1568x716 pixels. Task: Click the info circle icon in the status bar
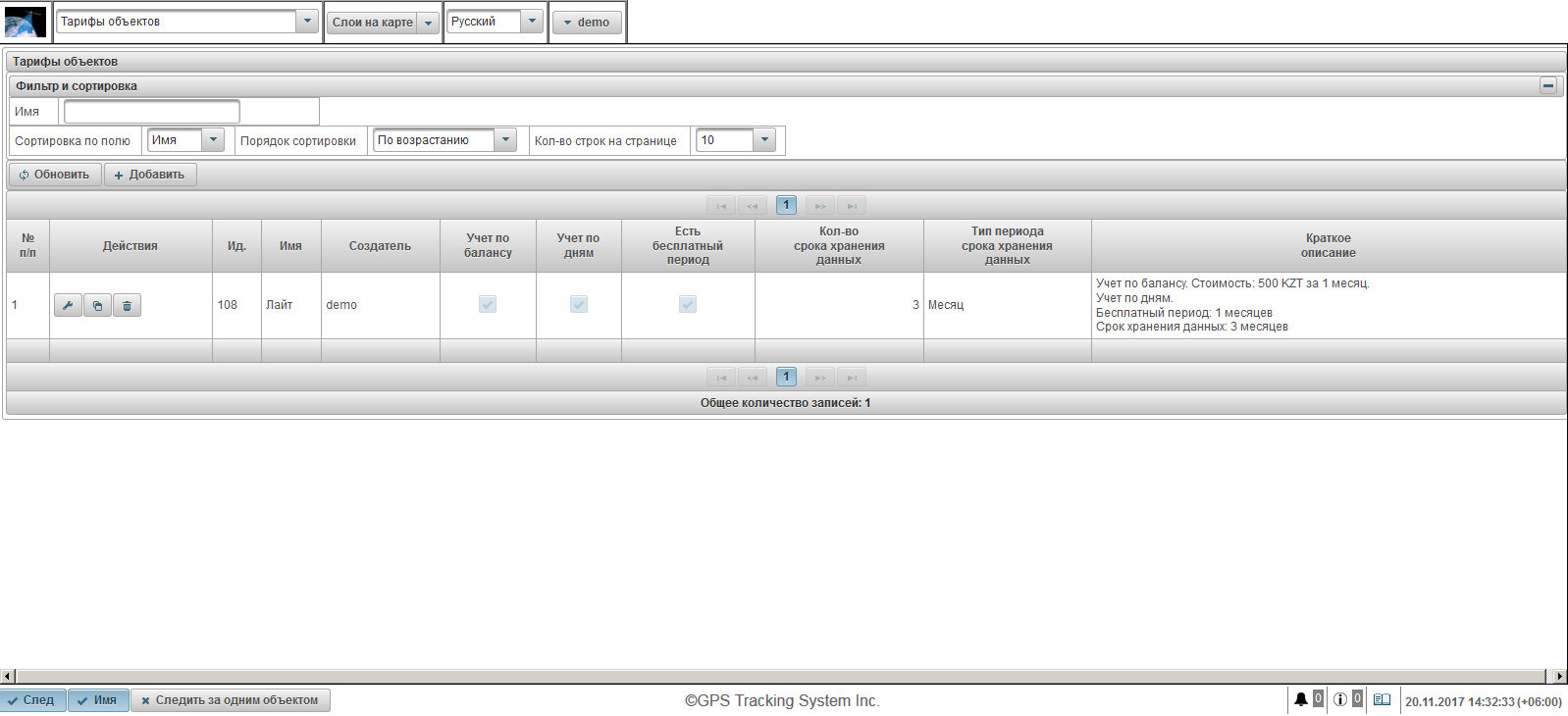1339,699
